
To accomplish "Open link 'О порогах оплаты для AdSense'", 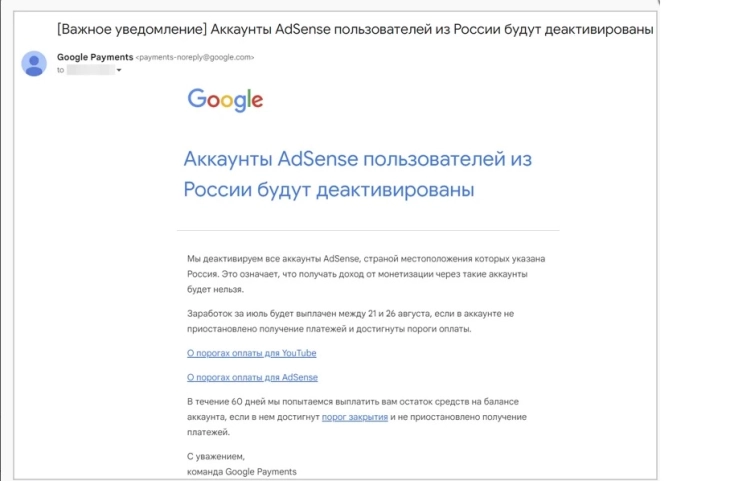I will [x=252, y=378].
